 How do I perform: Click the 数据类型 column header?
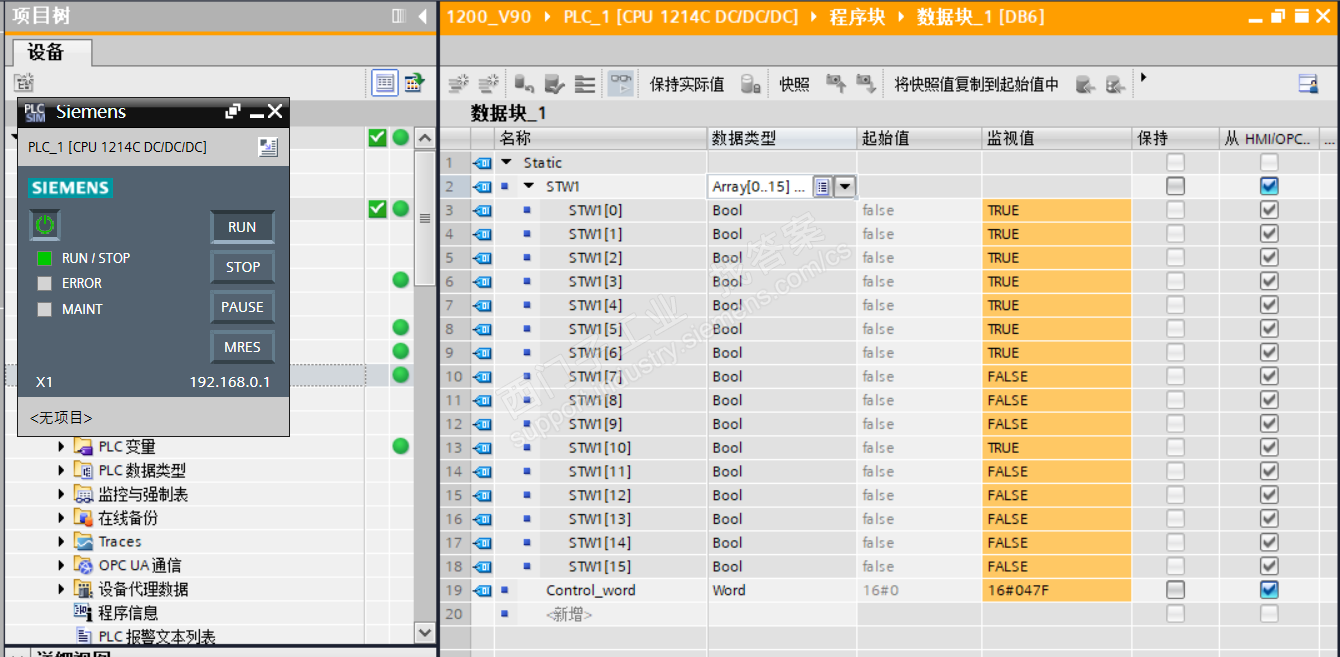coord(782,138)
